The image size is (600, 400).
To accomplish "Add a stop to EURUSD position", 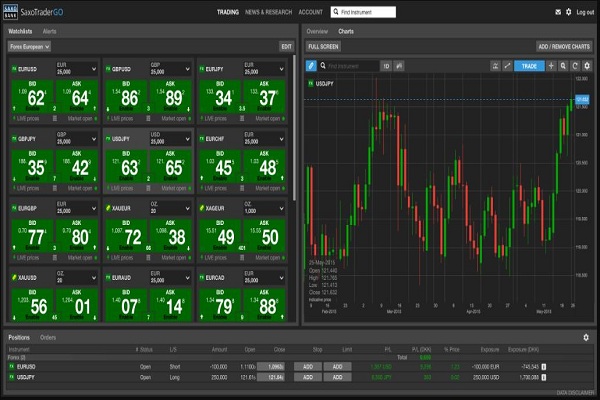I will tap(308, 367).
